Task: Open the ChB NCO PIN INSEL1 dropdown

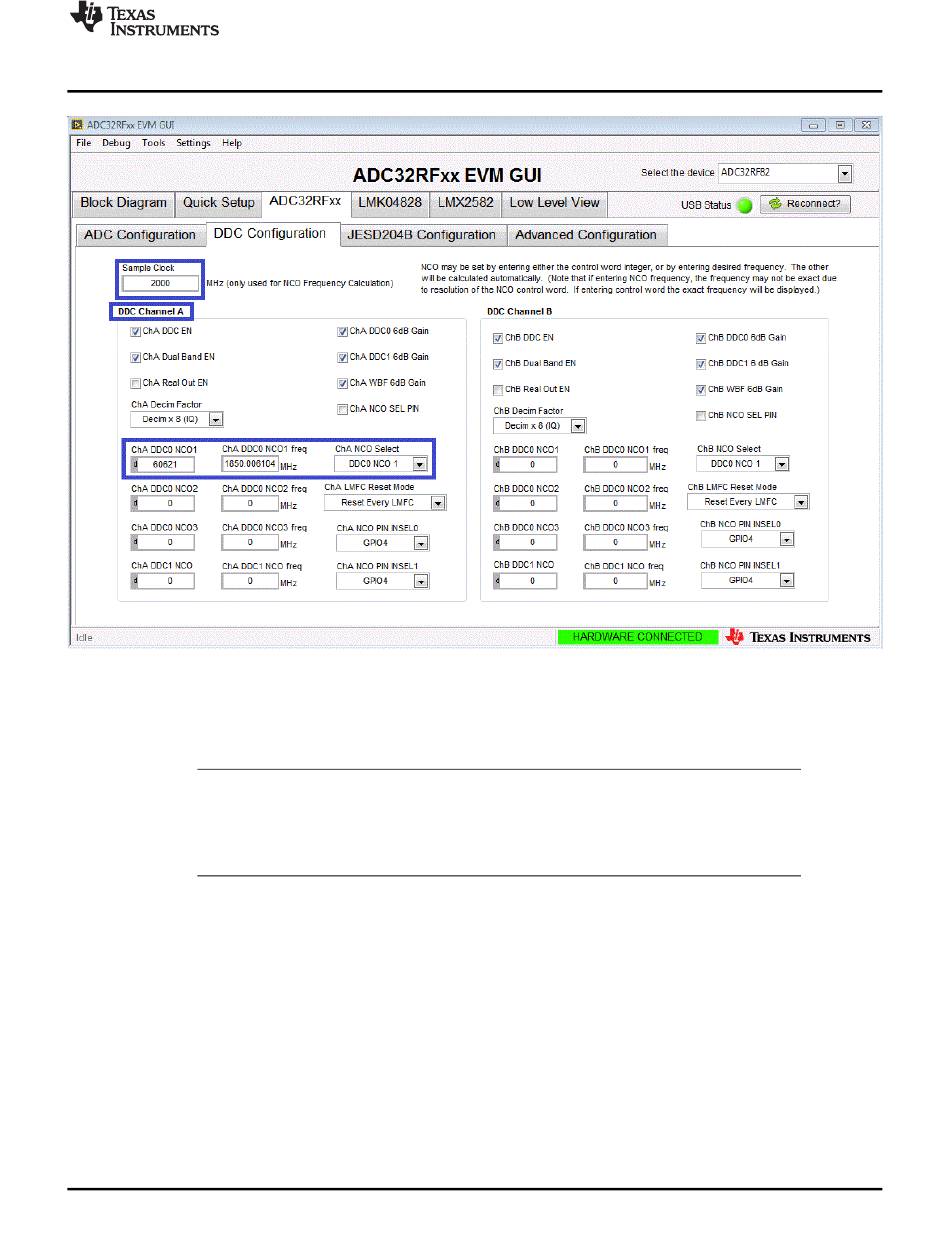Action: point(748,580)
